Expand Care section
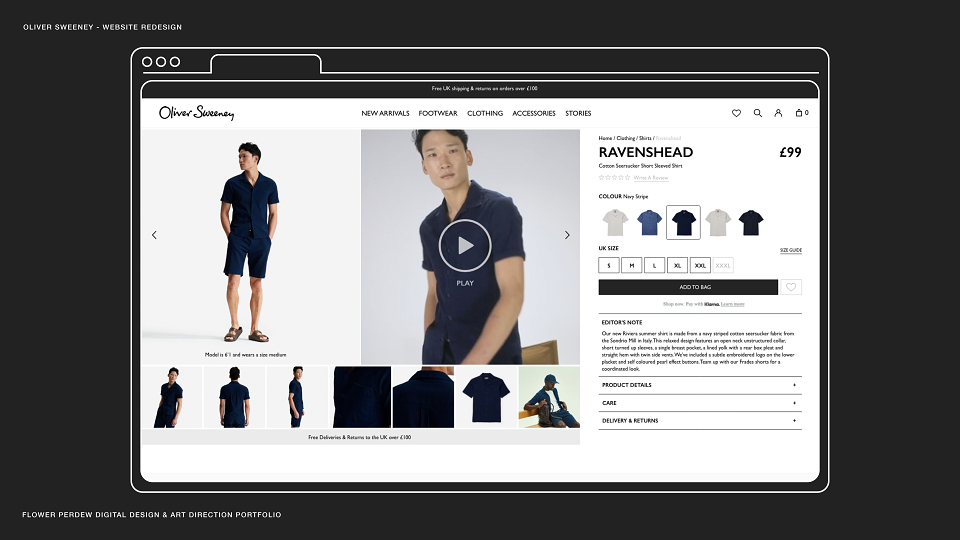This screenshot has width=960, height=540. click(700, 403)
